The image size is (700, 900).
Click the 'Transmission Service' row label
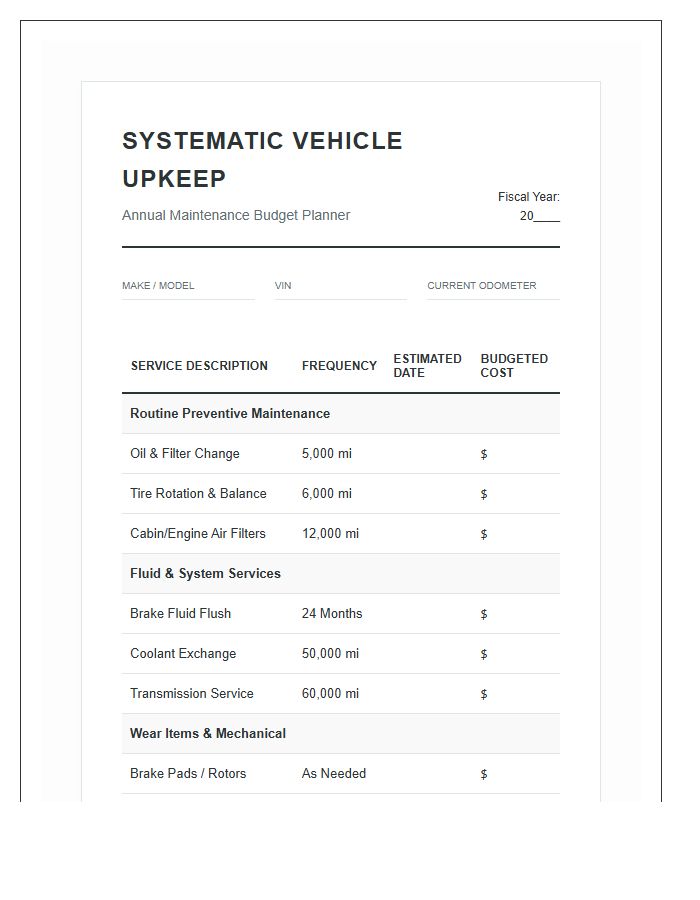[192, 693]
